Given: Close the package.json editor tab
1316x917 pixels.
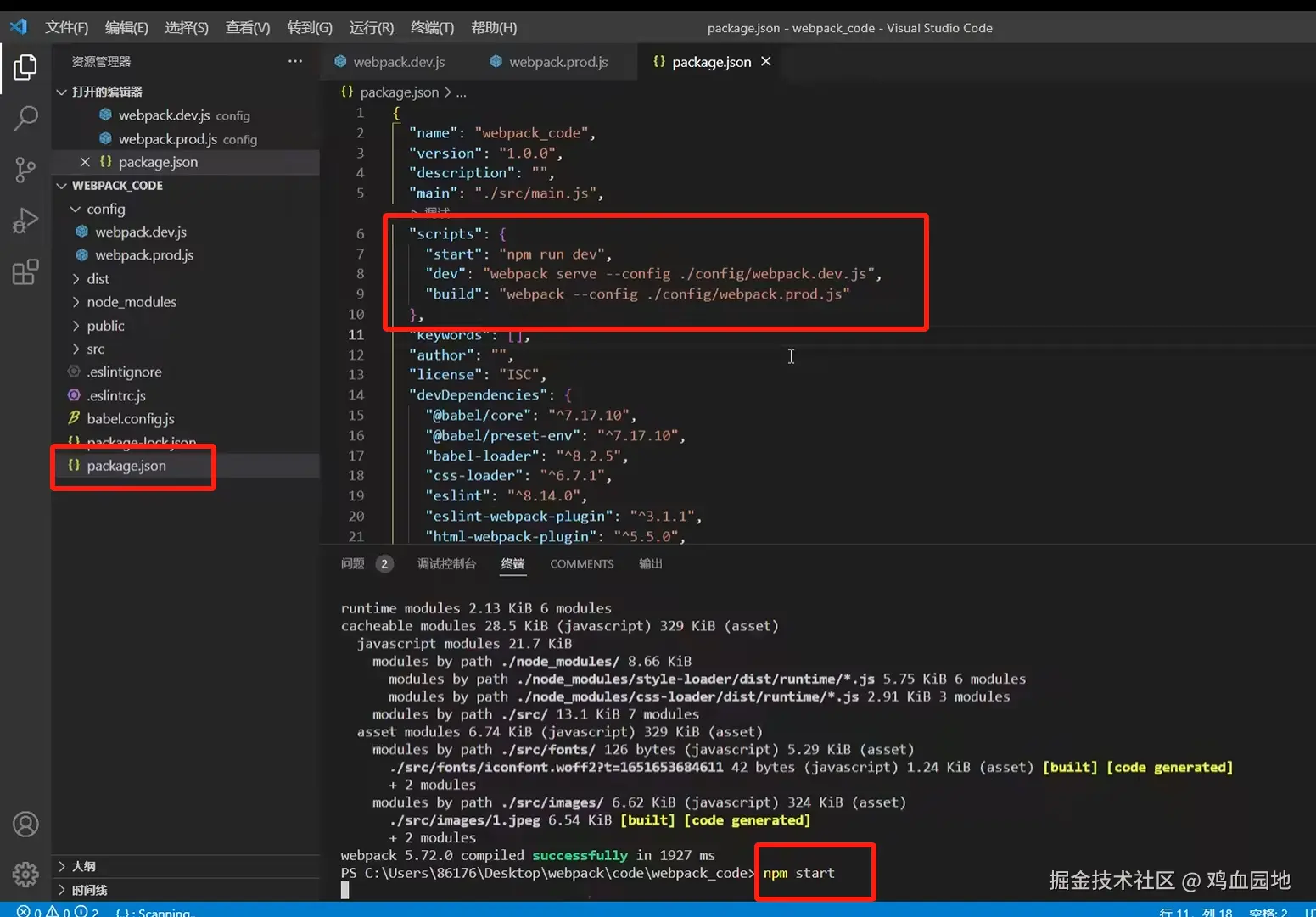Looking at the screenshot, I should [x=766, y=61].
